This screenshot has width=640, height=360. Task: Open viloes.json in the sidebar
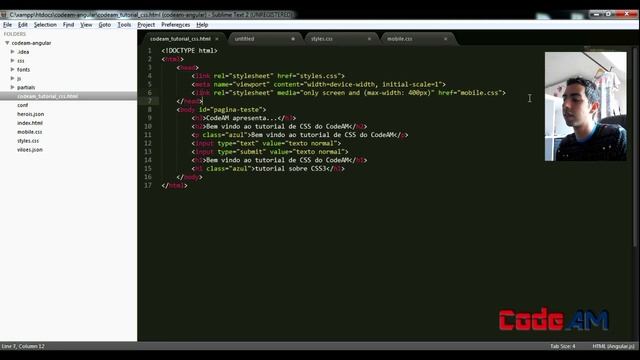click(30, 150)
